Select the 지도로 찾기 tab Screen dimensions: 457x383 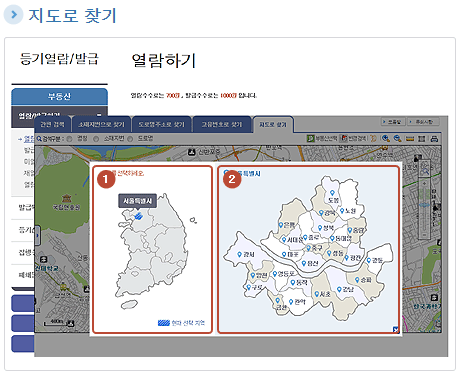coord(273,125)
